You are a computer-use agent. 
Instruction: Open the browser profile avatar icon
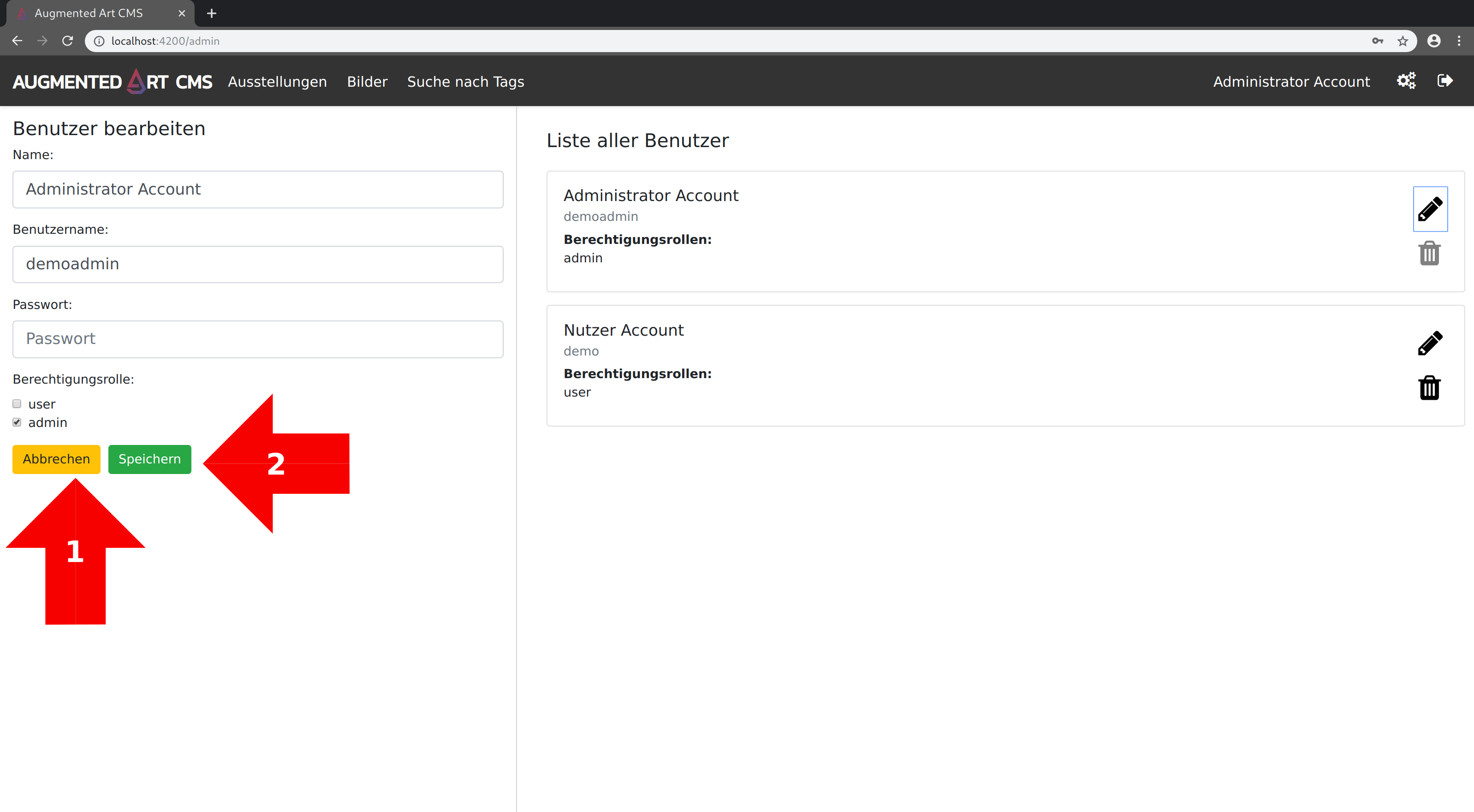click(x=1433, y=41)
